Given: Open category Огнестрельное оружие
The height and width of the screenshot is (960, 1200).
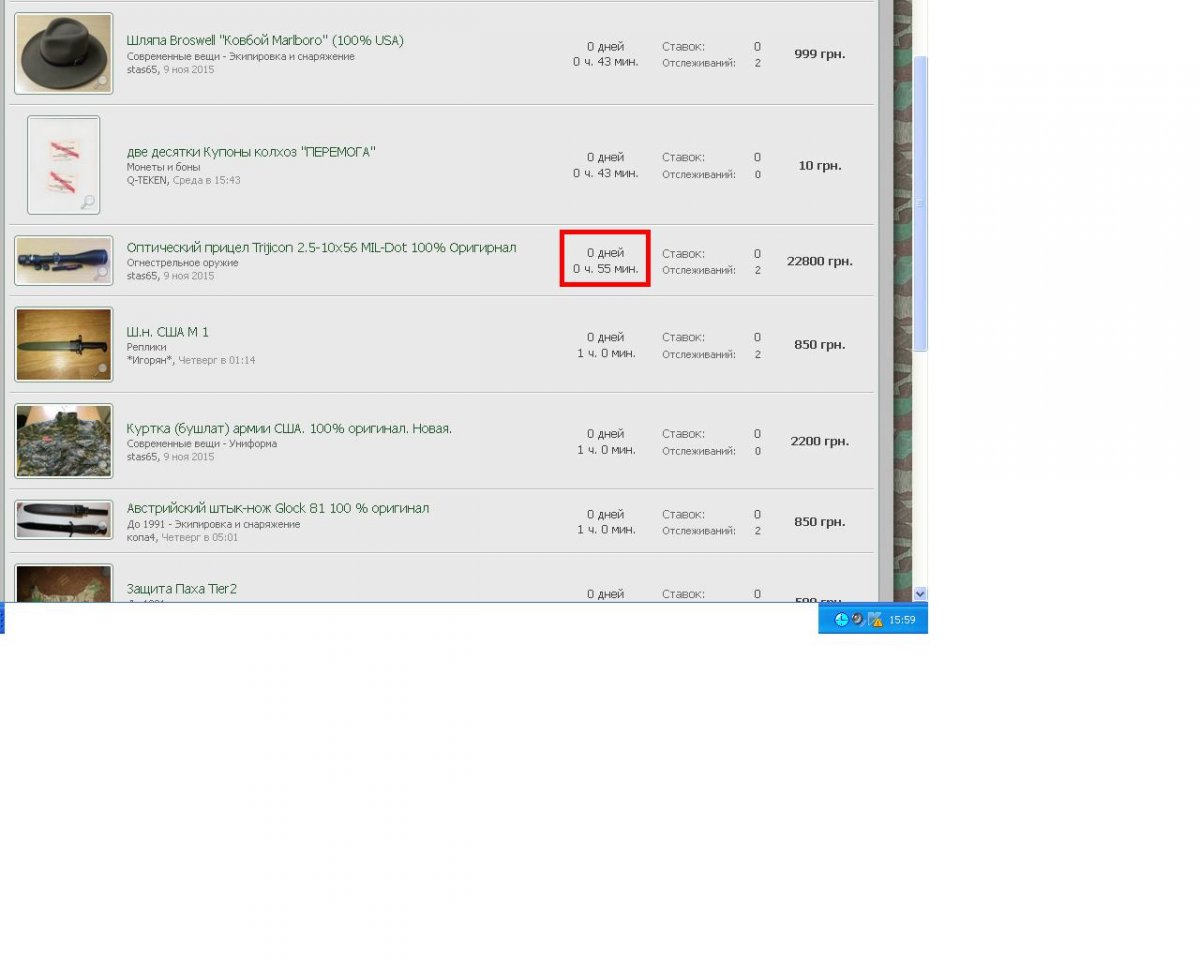Looking at the screenshot, I should 182,263.
